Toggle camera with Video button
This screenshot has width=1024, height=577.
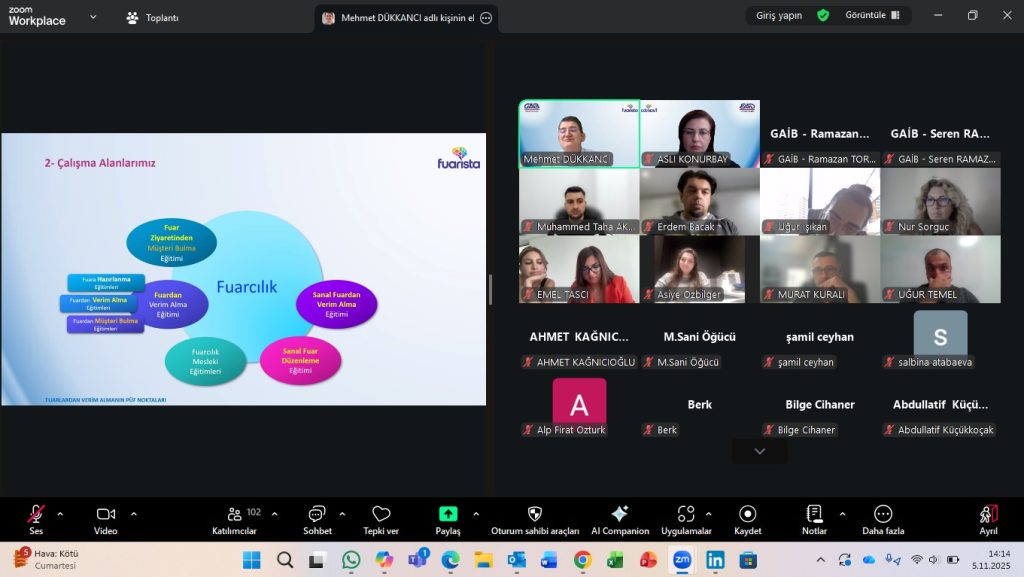pos(106,518)
